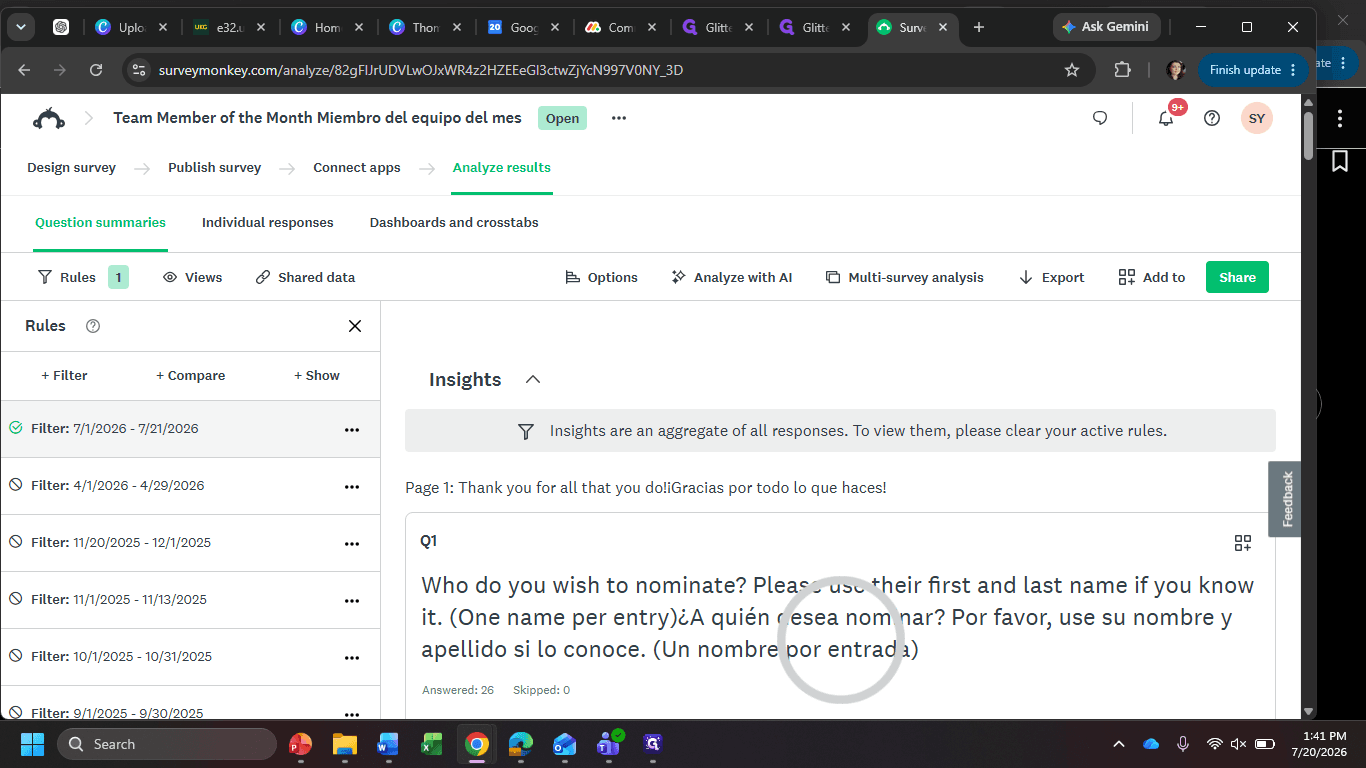Add a new Filter rule
Screen dimensions: 1366x768
[64, 375]
